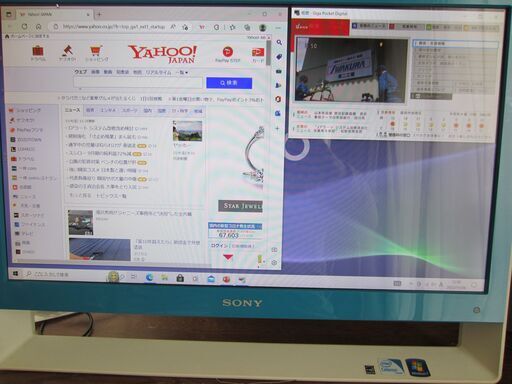The image size is (512, 384).
Task: Open the landscape news photo thumbnail
Action: pos(187,131)
